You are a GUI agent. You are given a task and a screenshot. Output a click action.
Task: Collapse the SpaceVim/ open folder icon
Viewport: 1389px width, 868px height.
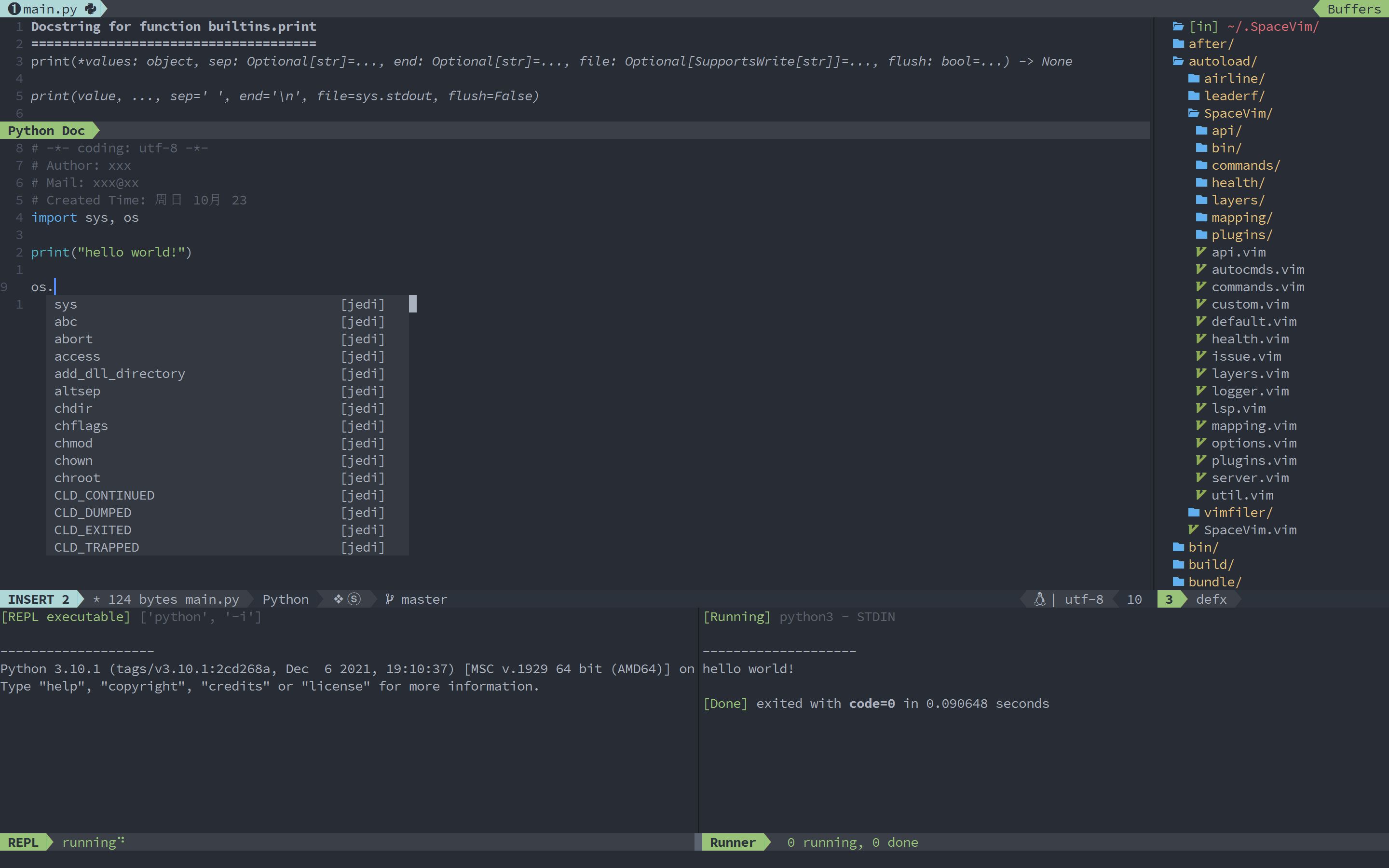(x=1194, y=113)
